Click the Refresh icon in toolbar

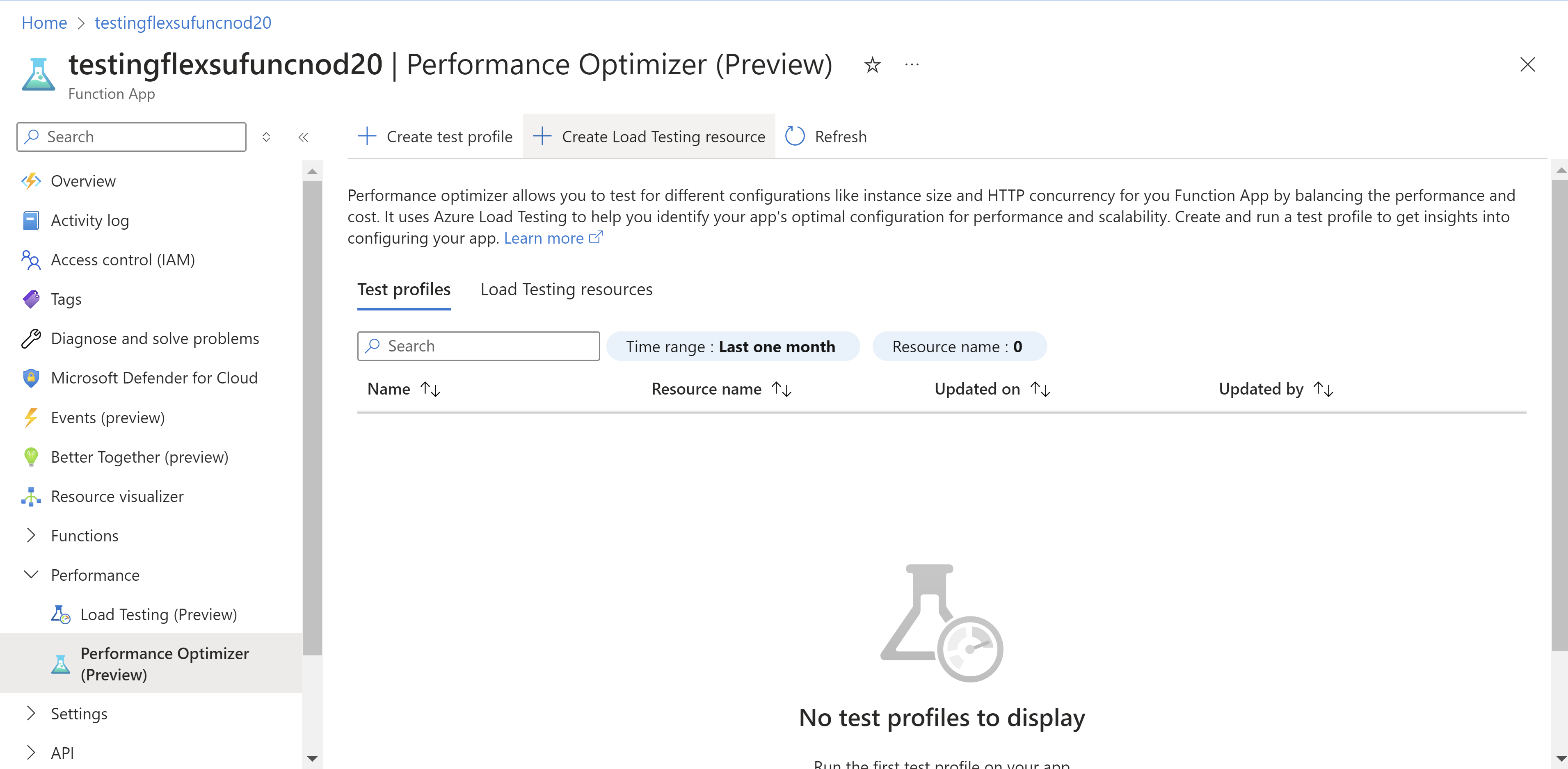(x=794, y=136)
